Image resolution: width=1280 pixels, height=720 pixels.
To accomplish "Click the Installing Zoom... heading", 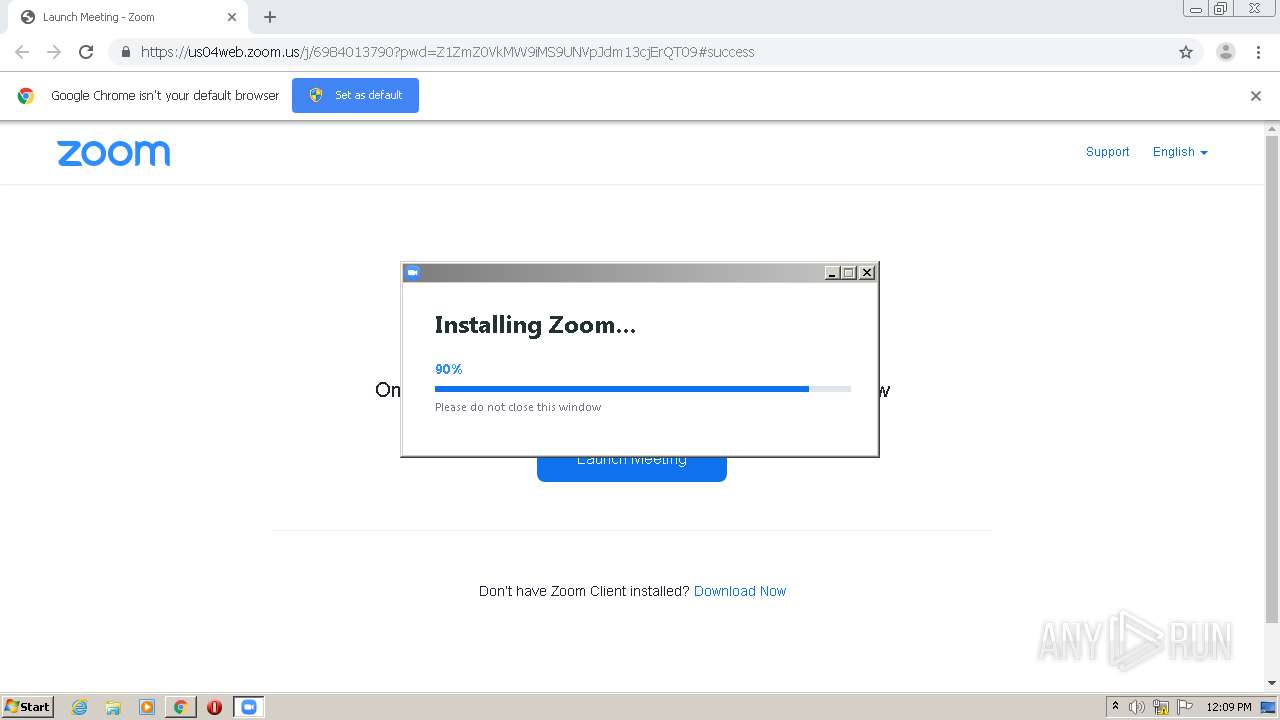I will tap(535, 325).
